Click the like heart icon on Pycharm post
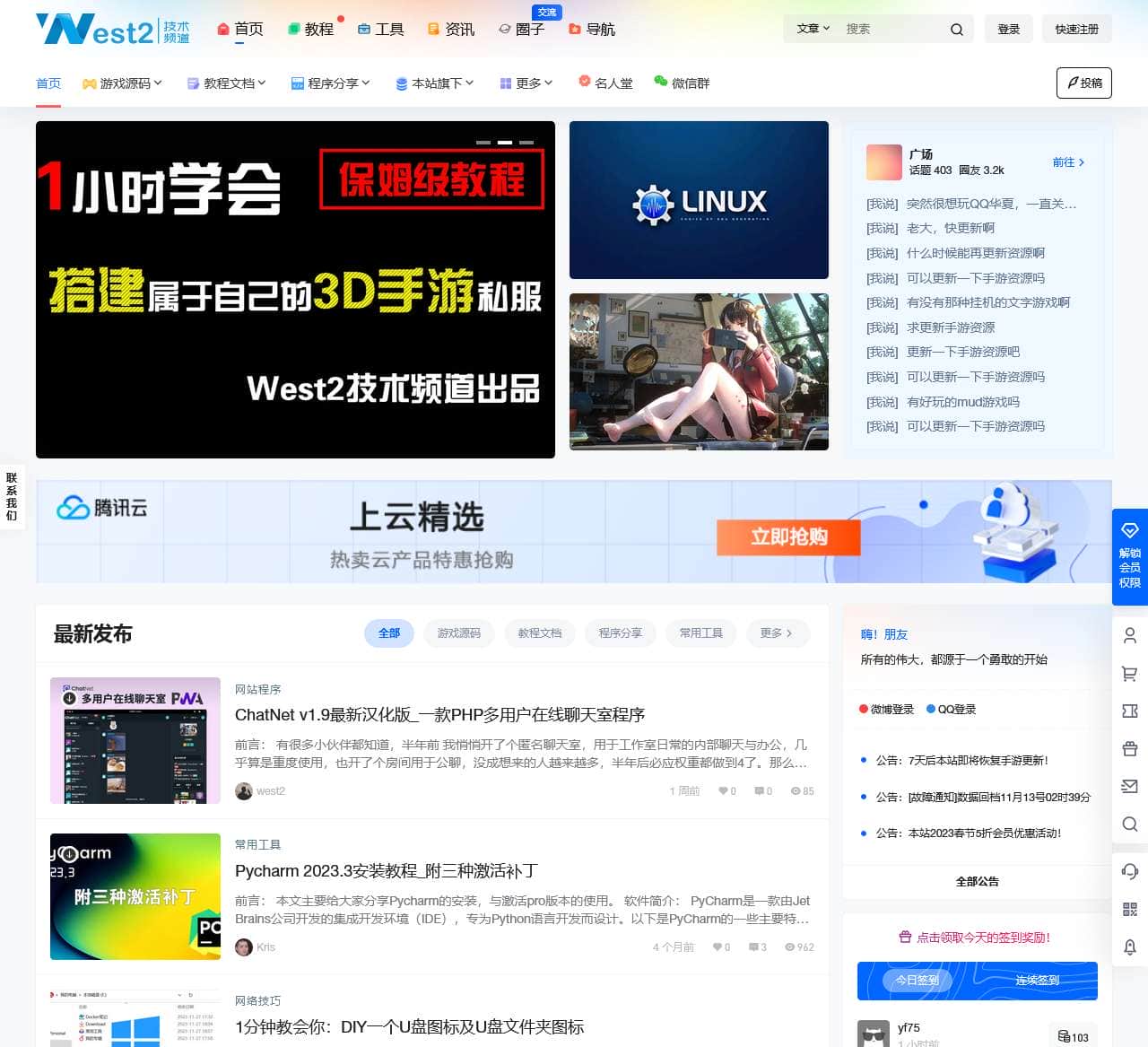 coord(717,947)
